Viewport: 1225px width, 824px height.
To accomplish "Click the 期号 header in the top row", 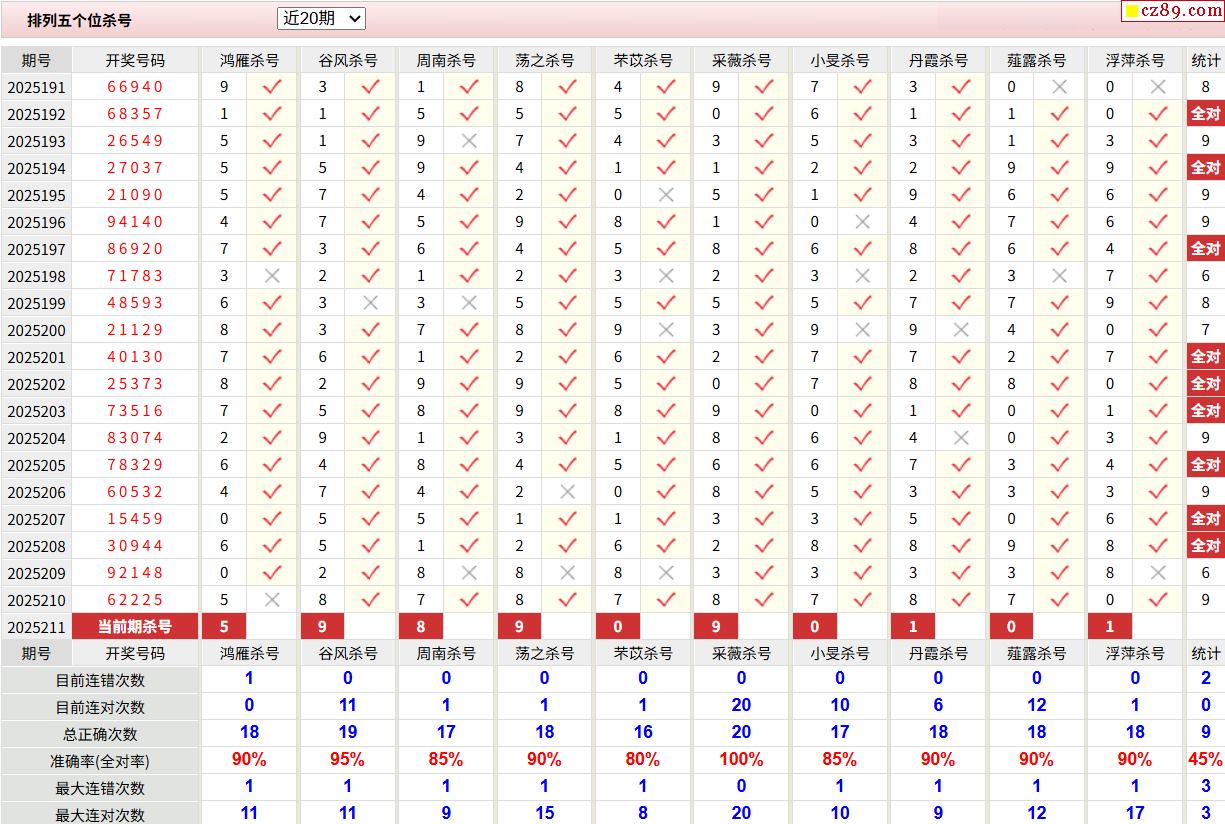I will click(36, 60).
